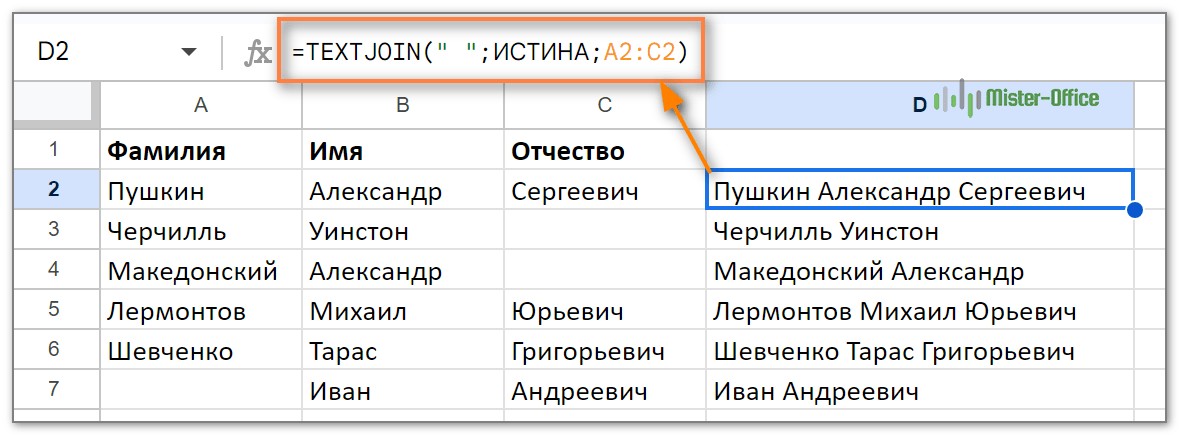
Task: Click the cell 'Шевченко Тарас Григорьевич'
Action: [920, 350]
